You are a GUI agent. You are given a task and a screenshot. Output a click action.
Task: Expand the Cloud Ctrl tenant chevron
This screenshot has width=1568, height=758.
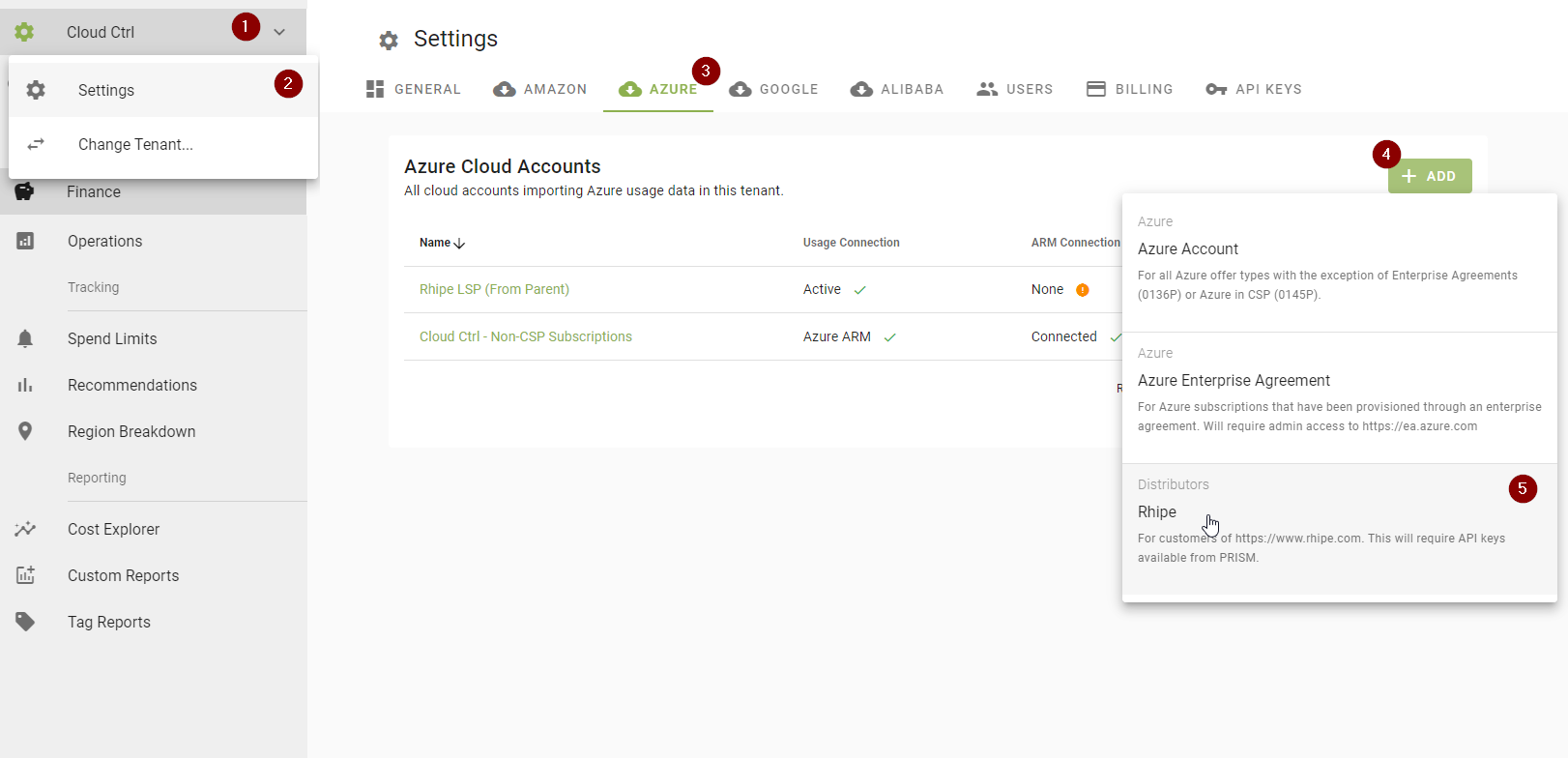pyautogui.click(x=279, y=32)
